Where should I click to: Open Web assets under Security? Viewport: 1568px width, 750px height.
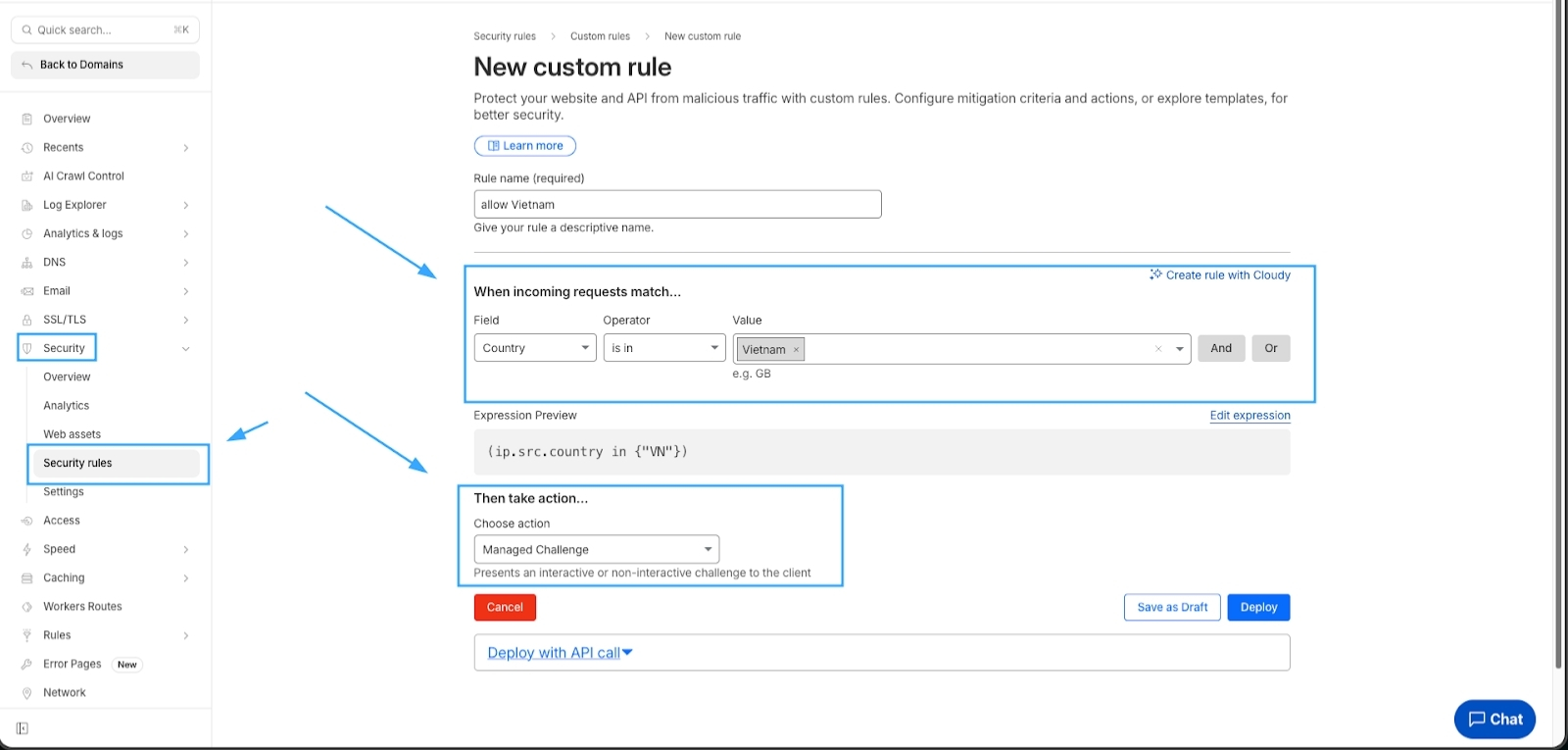[72, 434]
